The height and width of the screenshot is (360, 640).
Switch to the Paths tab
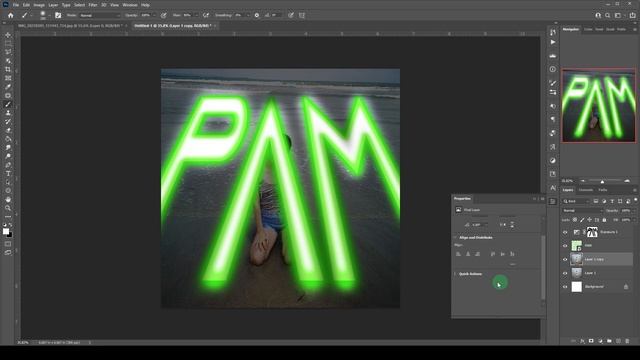pos(603,190)
